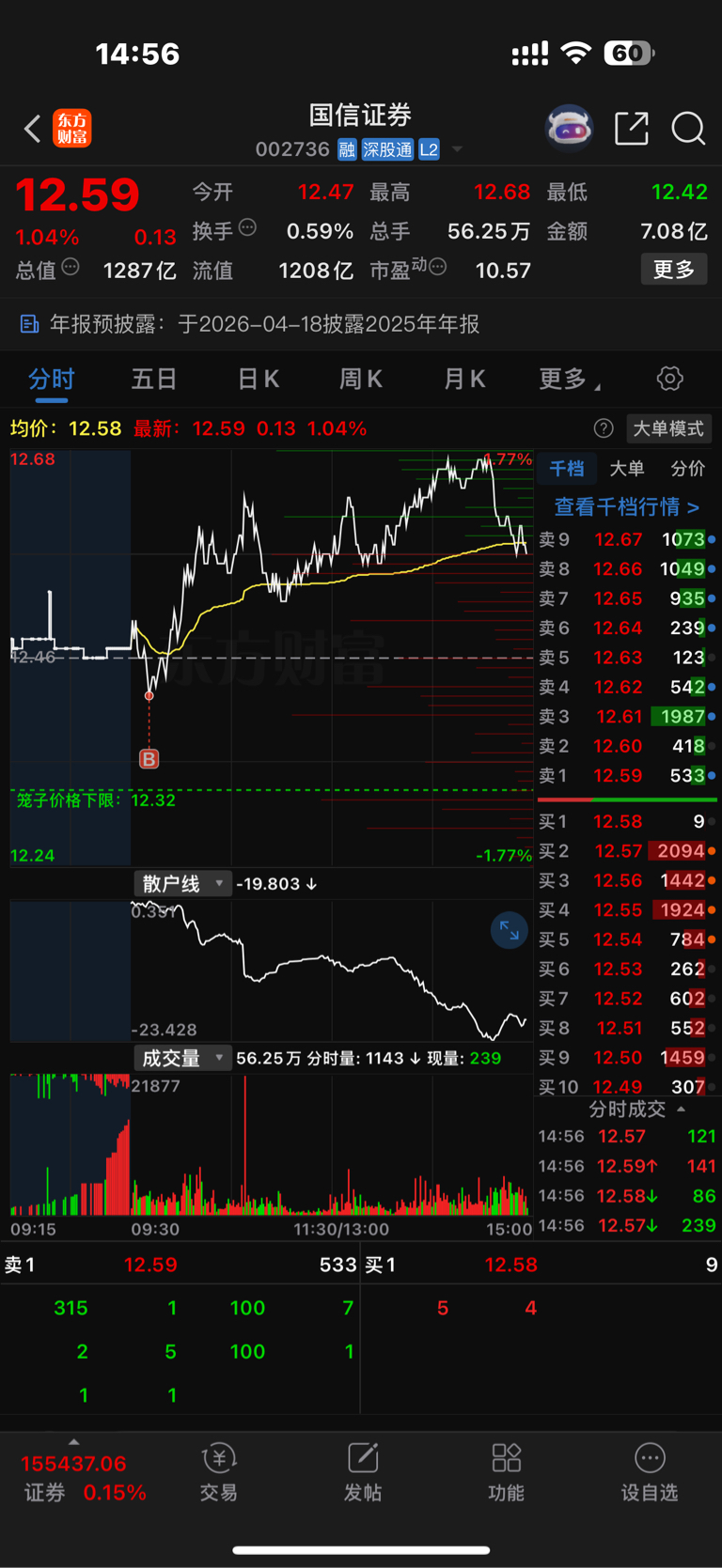Open the 年报预披露 announcement text
722x1568 pixels.
(264, 324)
